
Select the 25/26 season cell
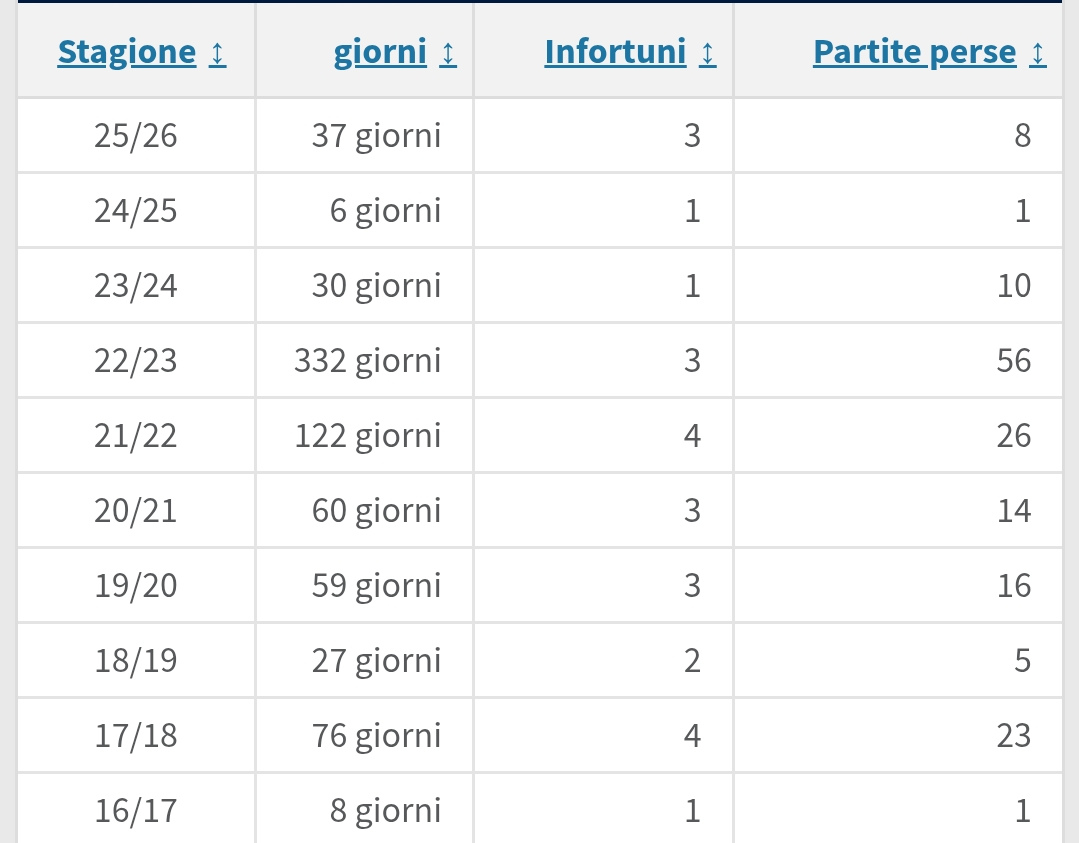pos(136,136)
